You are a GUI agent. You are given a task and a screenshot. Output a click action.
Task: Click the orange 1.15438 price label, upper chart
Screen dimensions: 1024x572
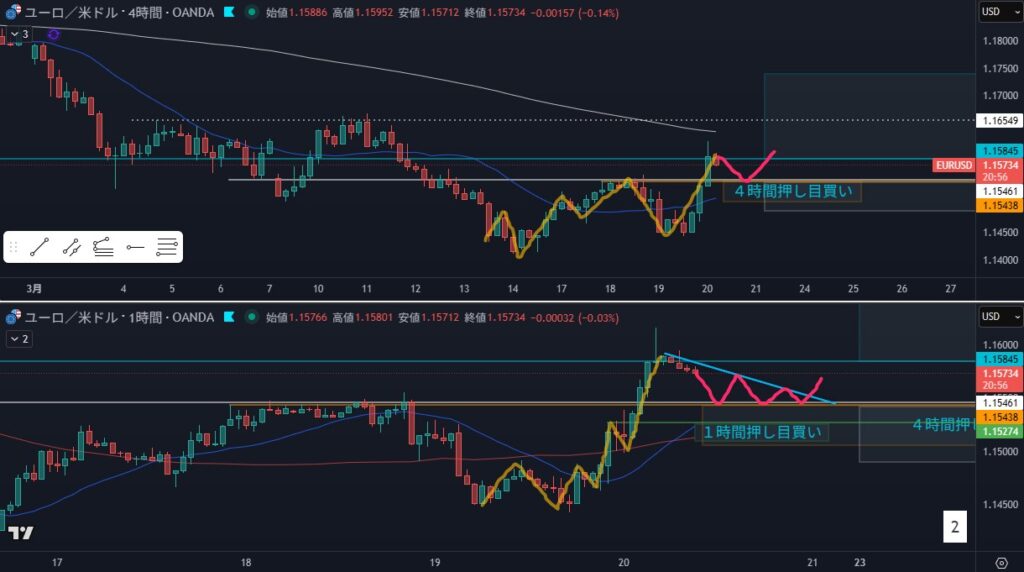tap(997, 204)
